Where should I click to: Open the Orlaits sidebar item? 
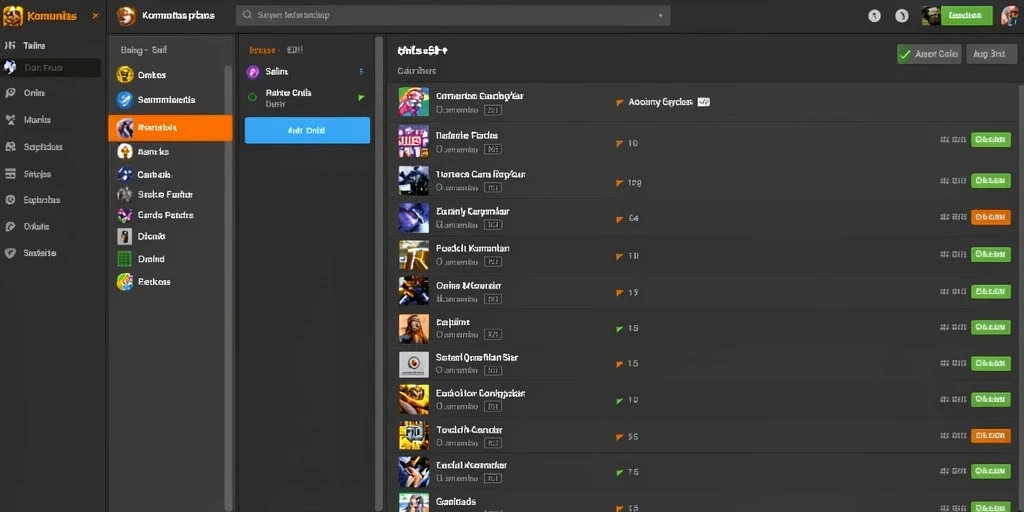(52, 227)
